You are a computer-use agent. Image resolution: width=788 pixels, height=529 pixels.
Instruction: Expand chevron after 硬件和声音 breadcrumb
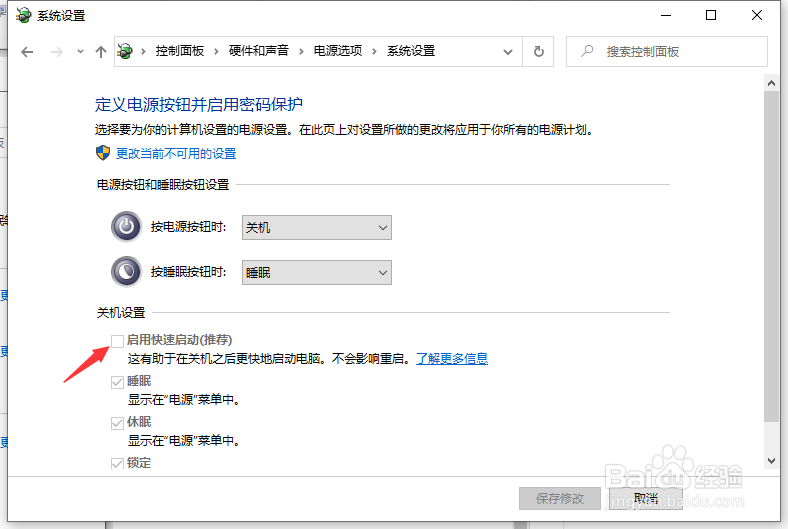click(x=301, y=51)
